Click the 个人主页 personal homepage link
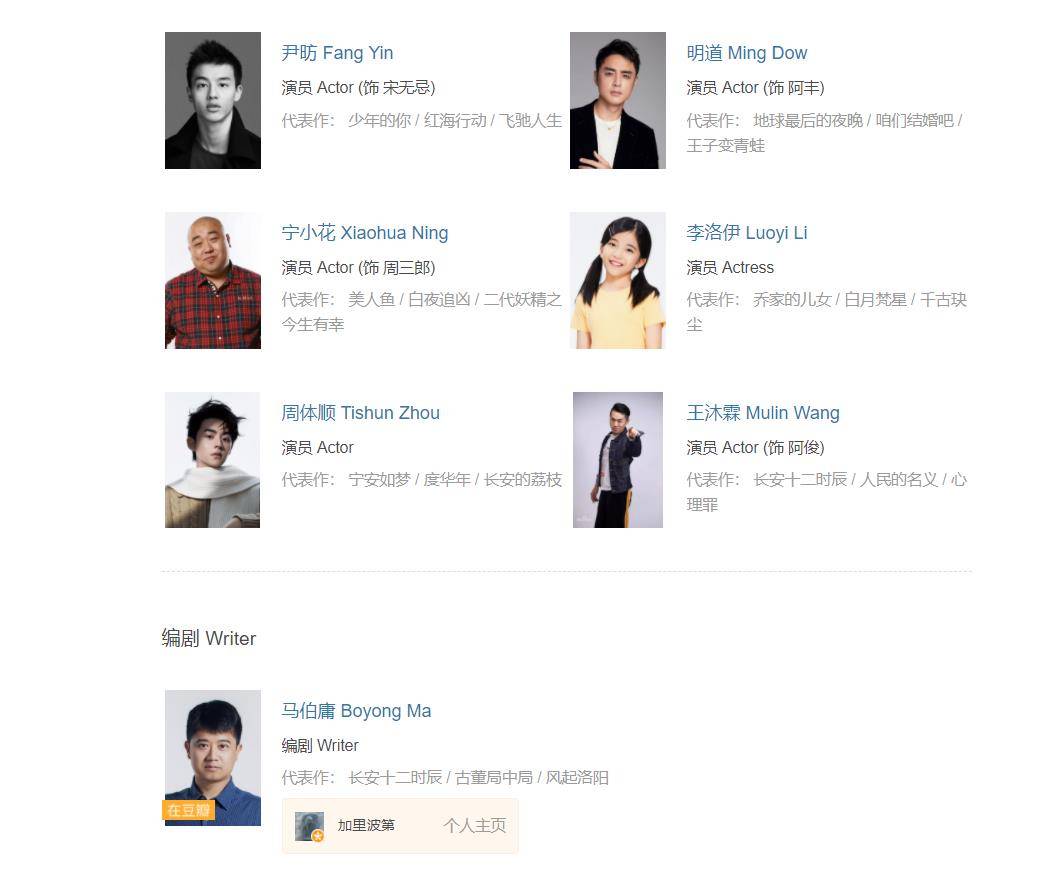 [474, 826]
